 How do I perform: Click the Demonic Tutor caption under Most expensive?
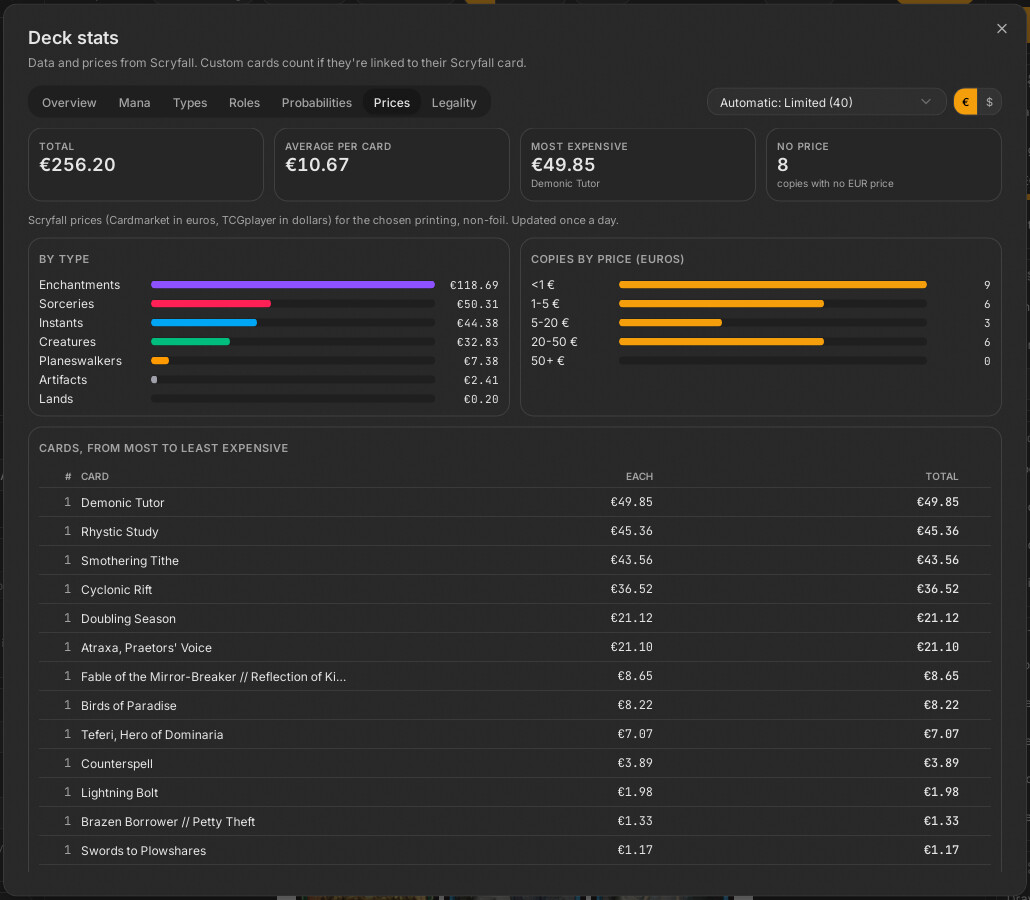coord(565,184)
